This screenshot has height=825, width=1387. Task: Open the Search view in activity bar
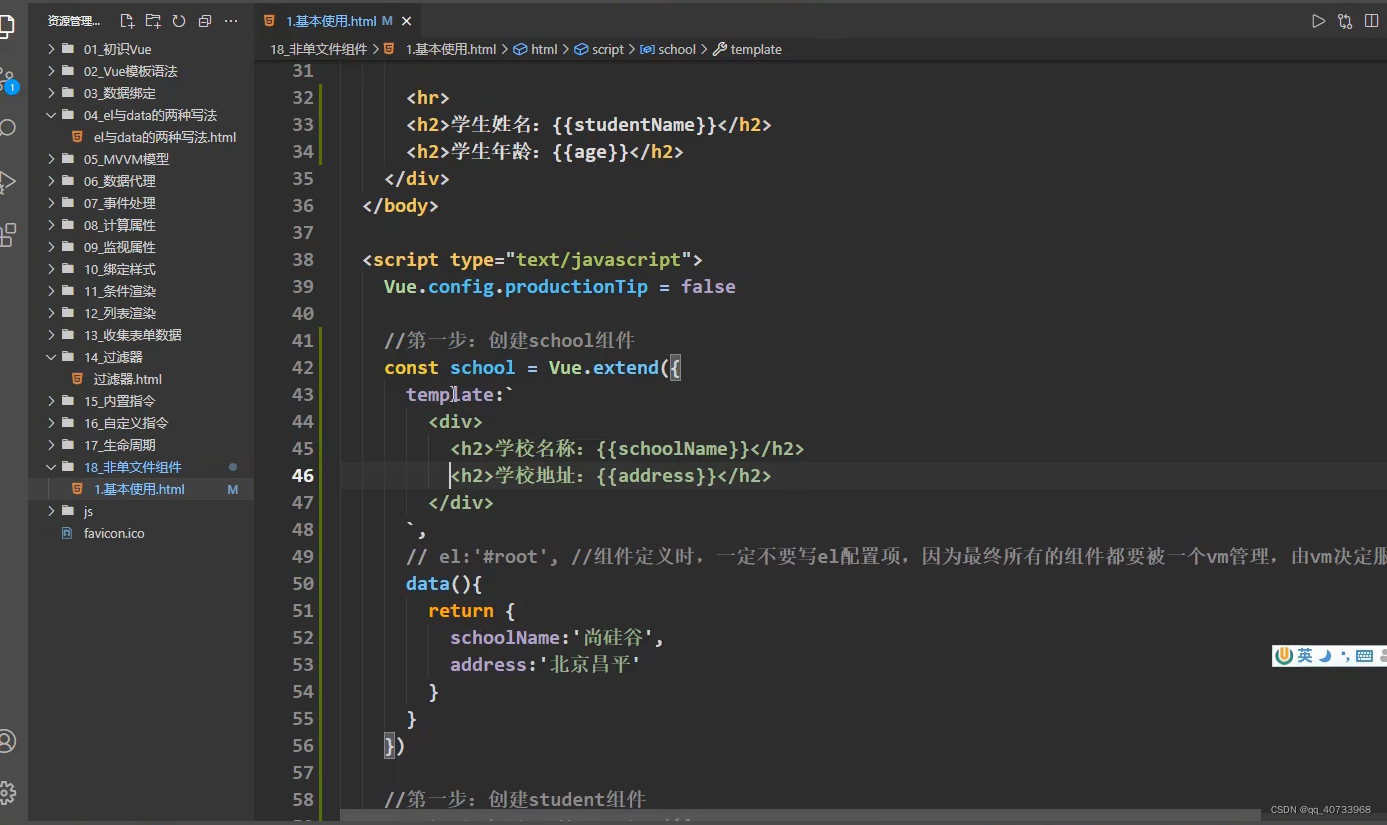[7, 128]
